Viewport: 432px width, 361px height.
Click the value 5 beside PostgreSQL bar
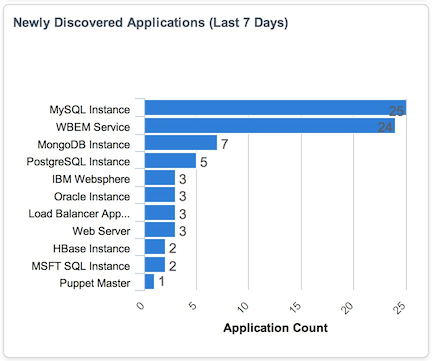click(204, 162)
